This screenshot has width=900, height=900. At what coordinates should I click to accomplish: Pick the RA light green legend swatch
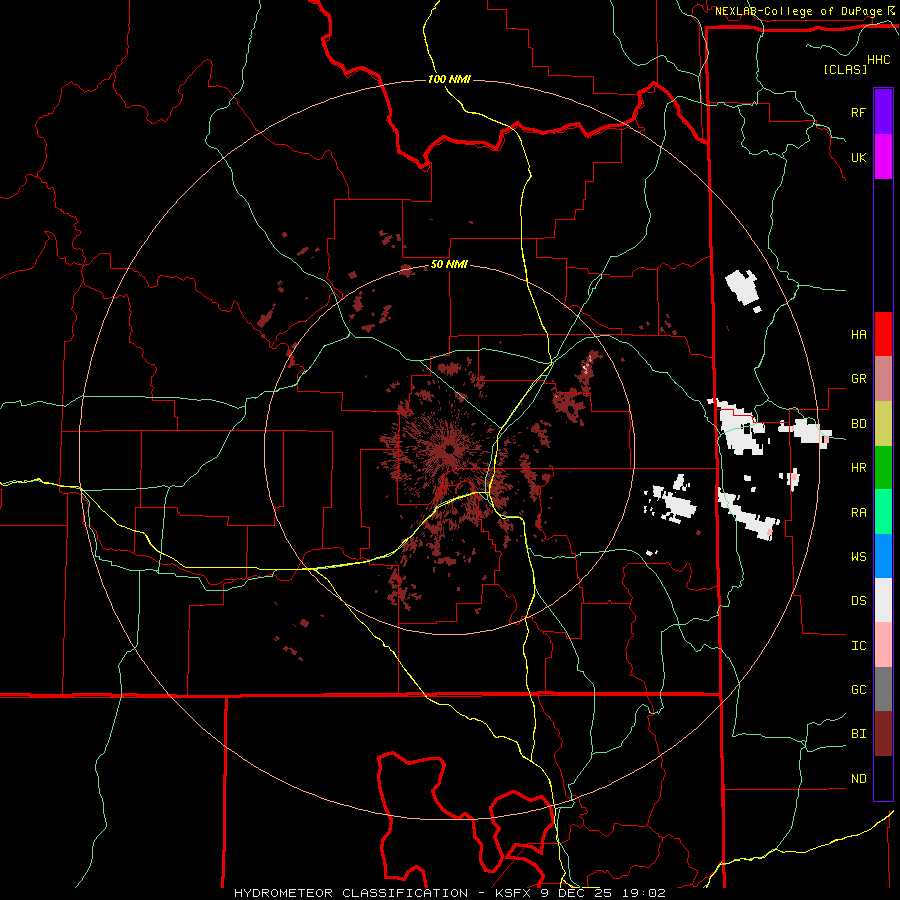tap(883, 512)
